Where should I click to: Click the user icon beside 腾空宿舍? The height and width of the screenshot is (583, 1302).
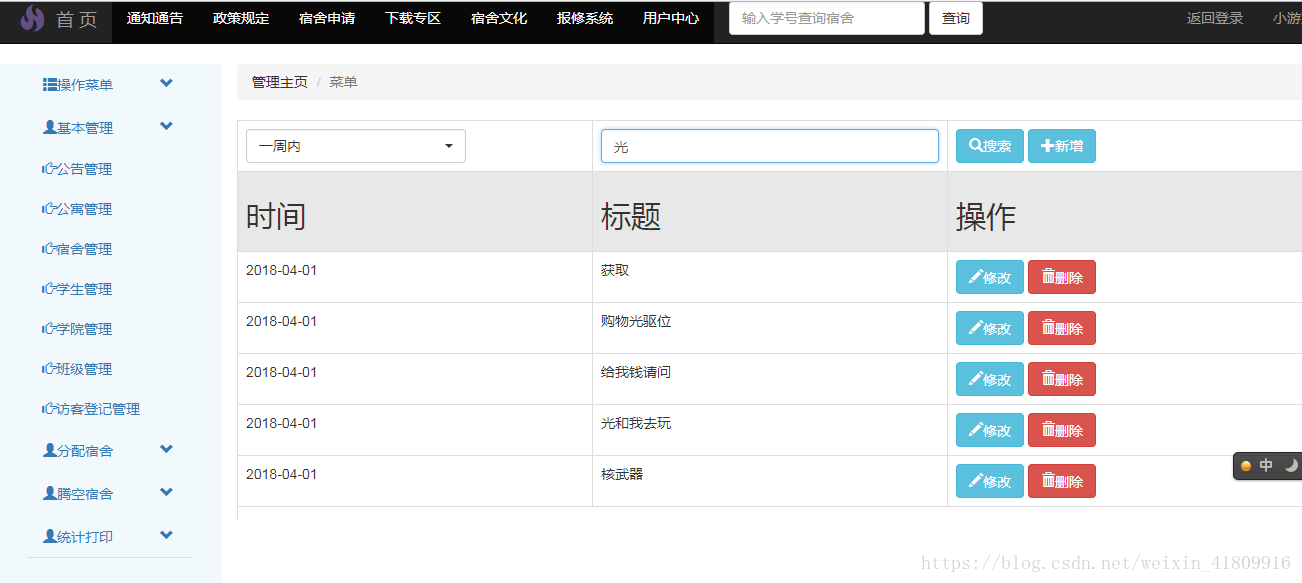pos(50,494)
